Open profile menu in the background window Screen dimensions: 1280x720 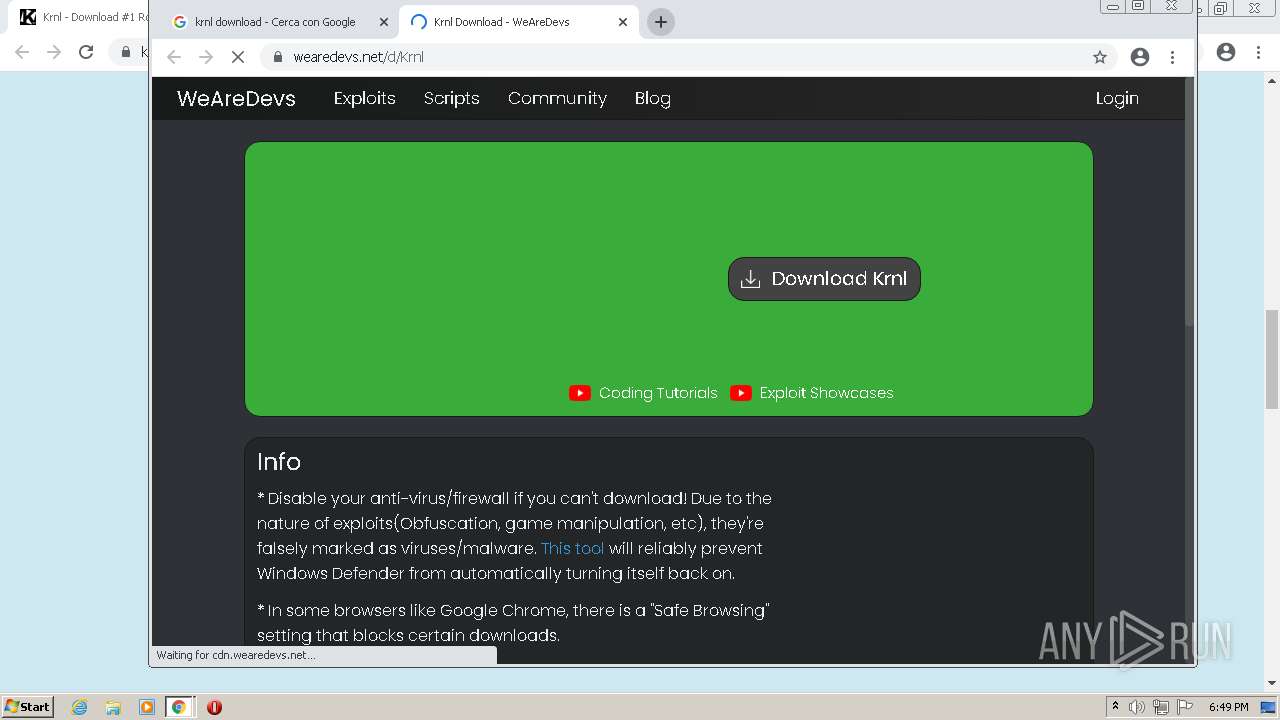[1226, 52]
